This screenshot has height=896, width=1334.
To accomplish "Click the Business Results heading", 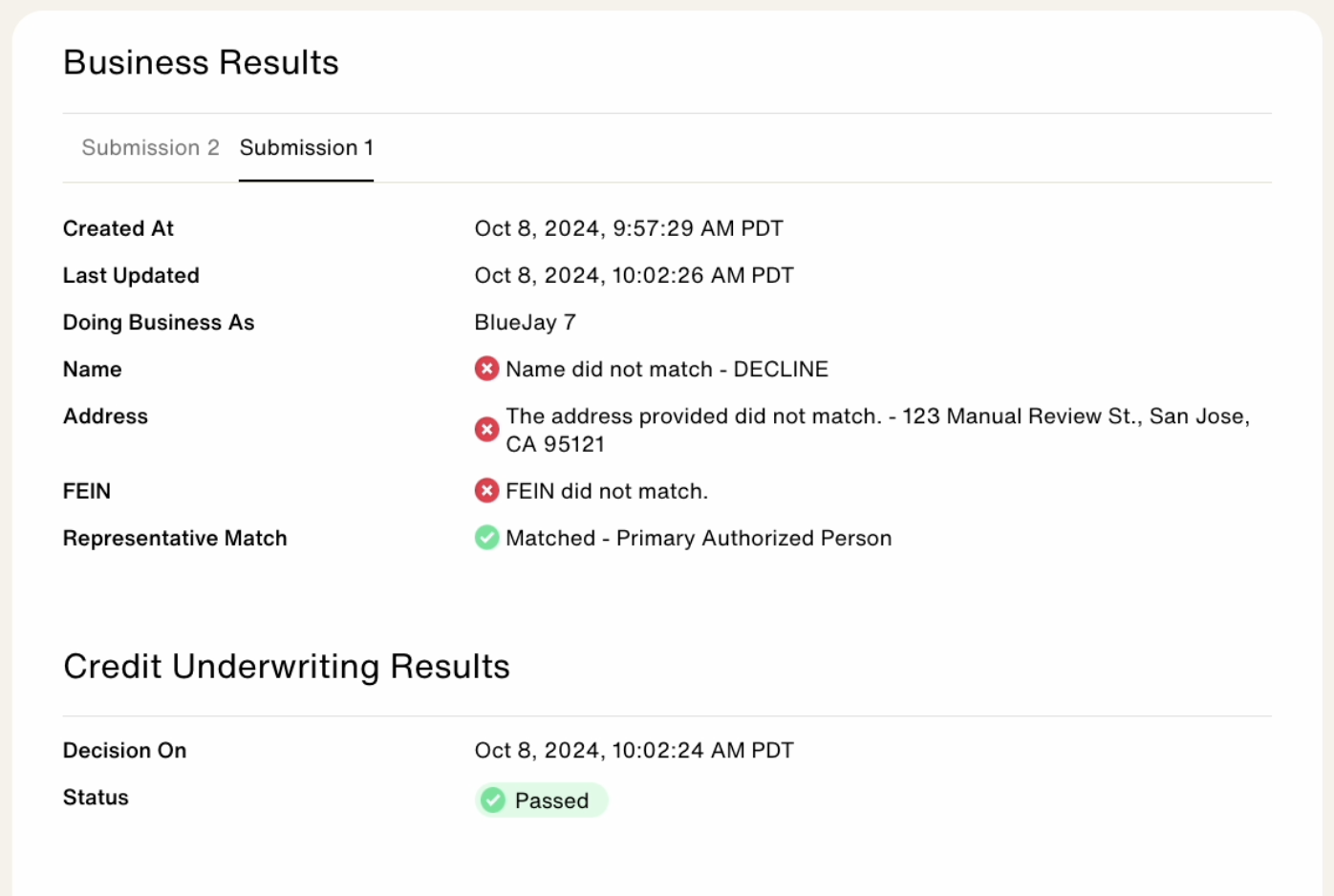I will pos(201,63).
